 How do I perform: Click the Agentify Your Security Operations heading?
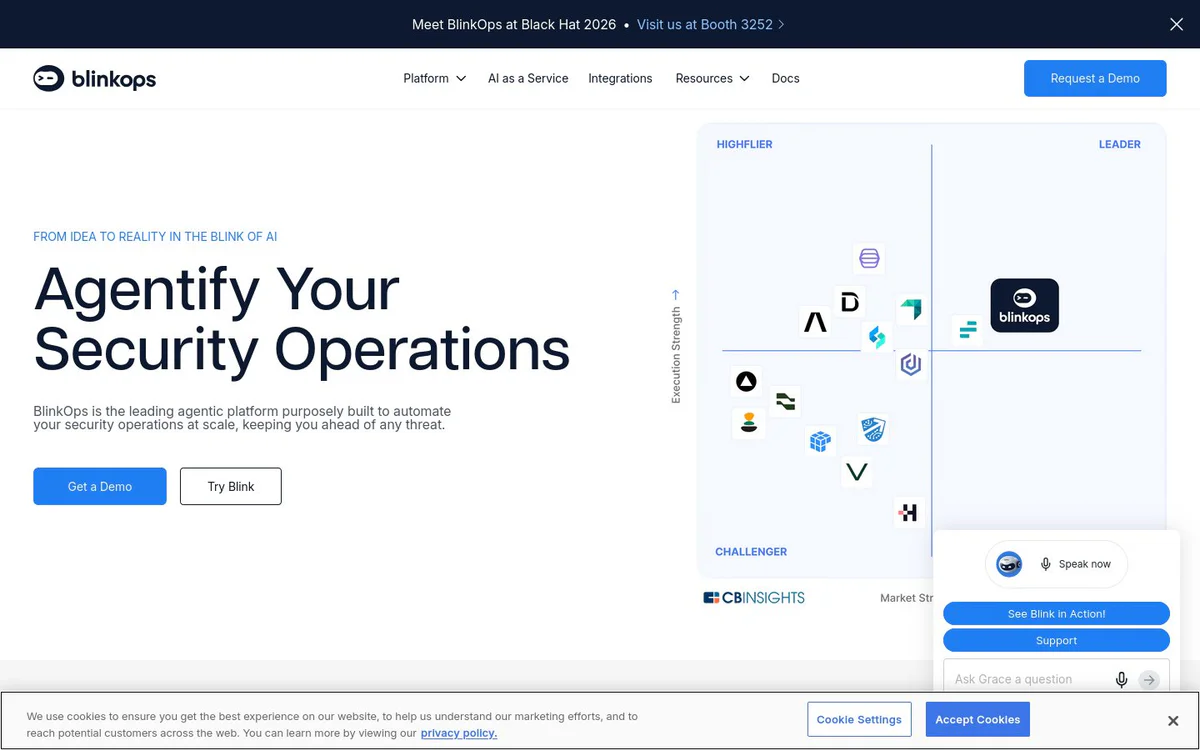pos(302,319)
